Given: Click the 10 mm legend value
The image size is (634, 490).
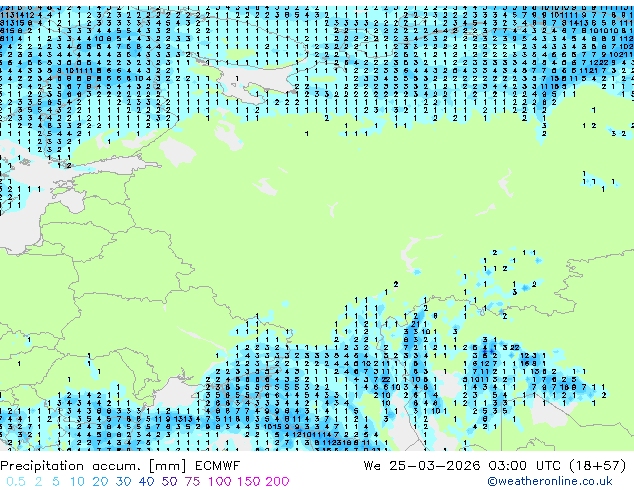Looking at the screenshot, I should point(77,482).
